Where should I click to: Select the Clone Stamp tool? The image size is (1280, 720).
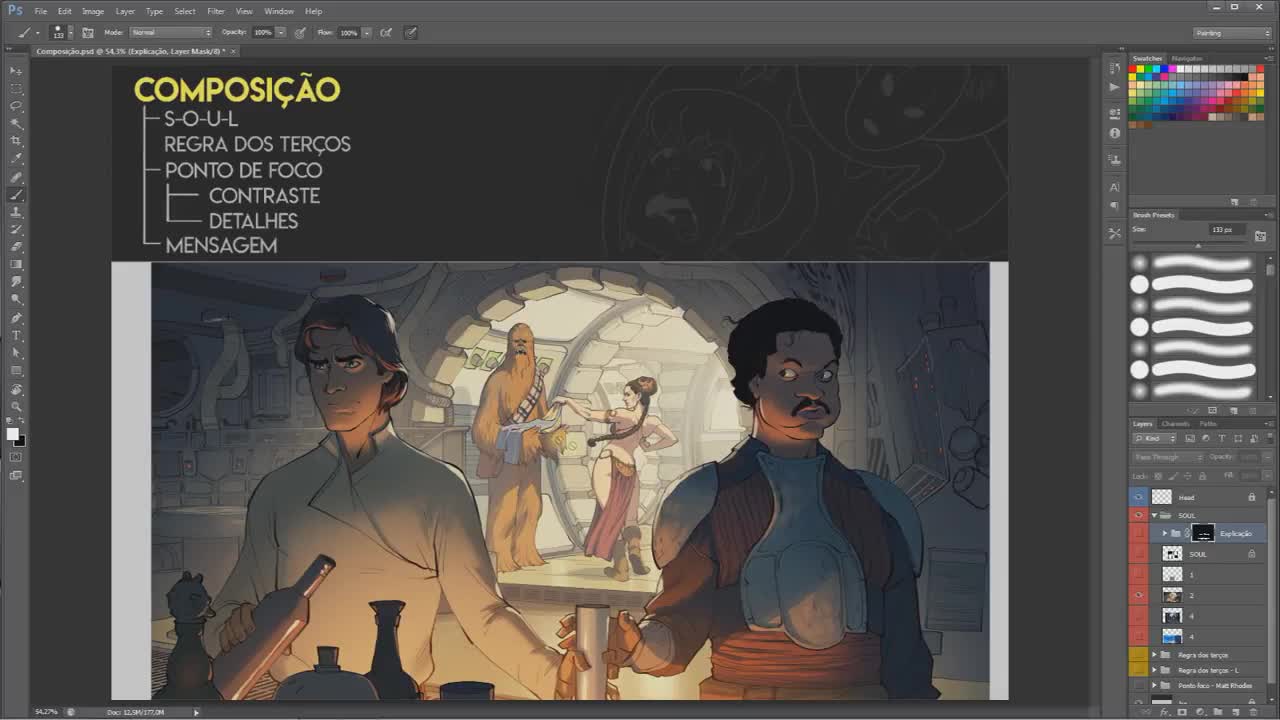coord(16,212)
